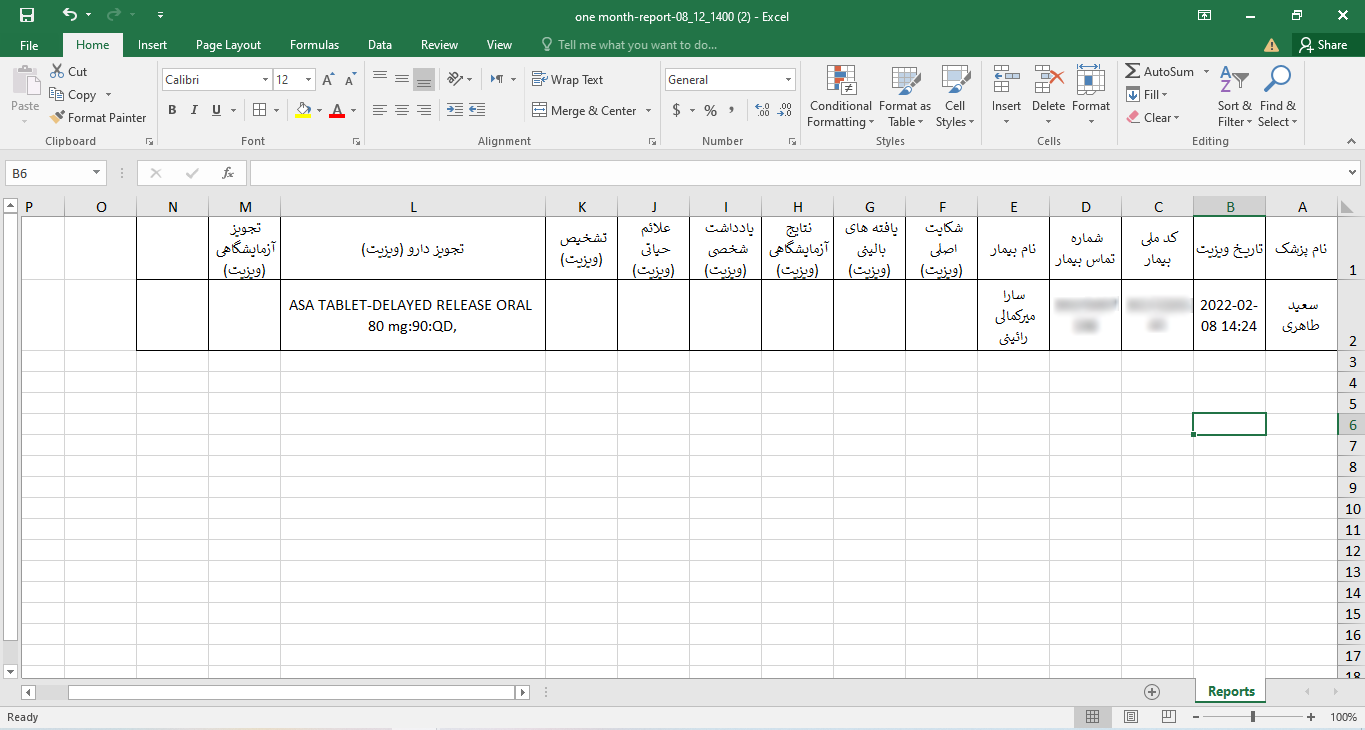Expand the formula bar
The width and height of the screenshot is (1365, 730).
[1354, 173]
